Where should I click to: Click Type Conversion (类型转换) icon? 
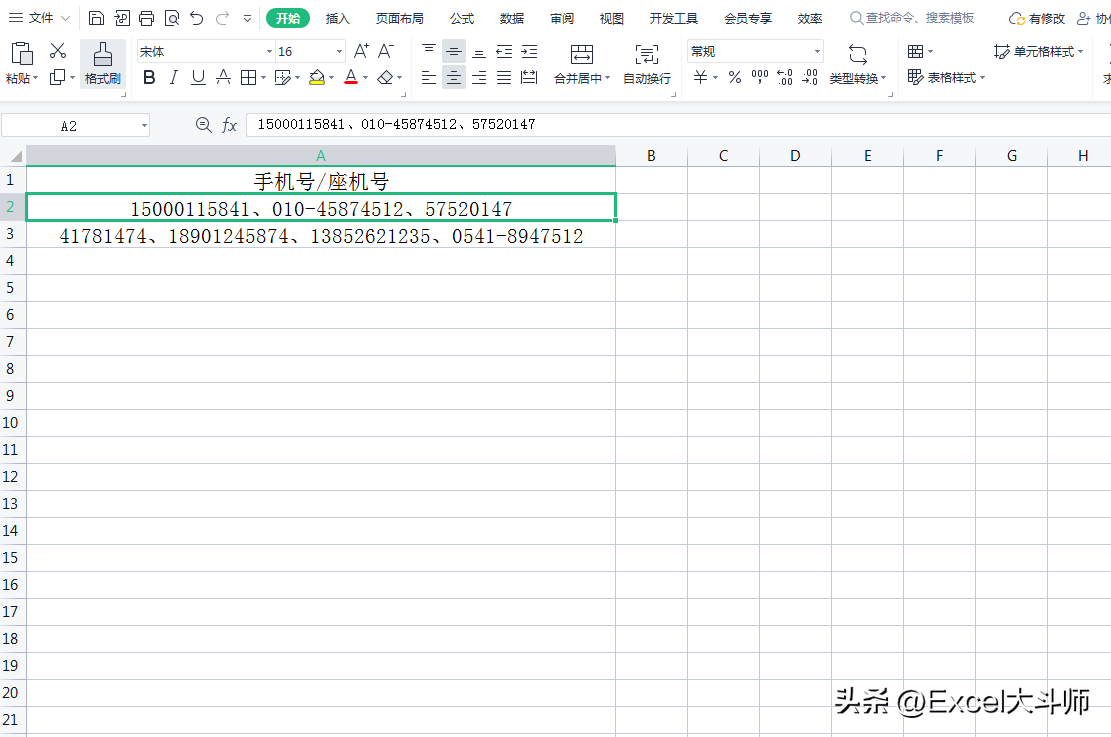point(857,55)
